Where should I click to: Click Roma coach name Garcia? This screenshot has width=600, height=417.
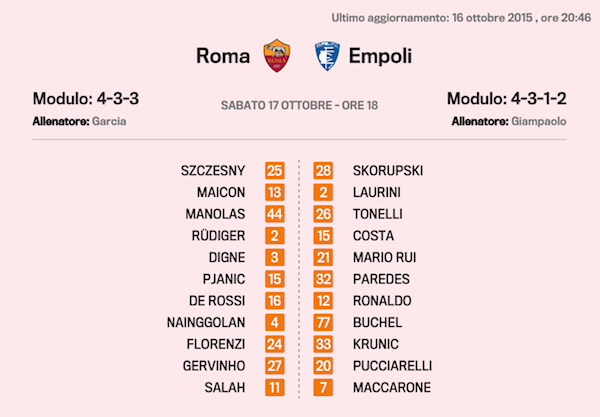[x=109, y=120]
